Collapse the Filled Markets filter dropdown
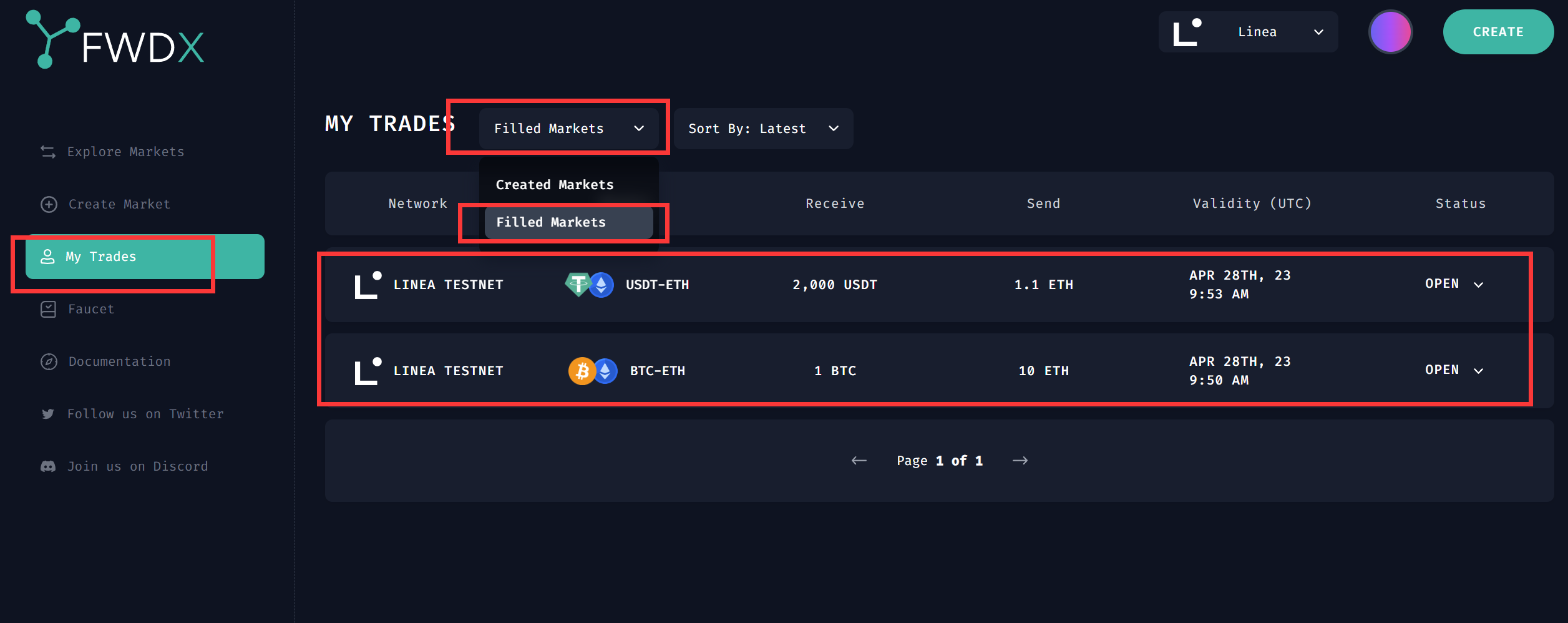Viewport: 1568px width, 623px height. 568,129
